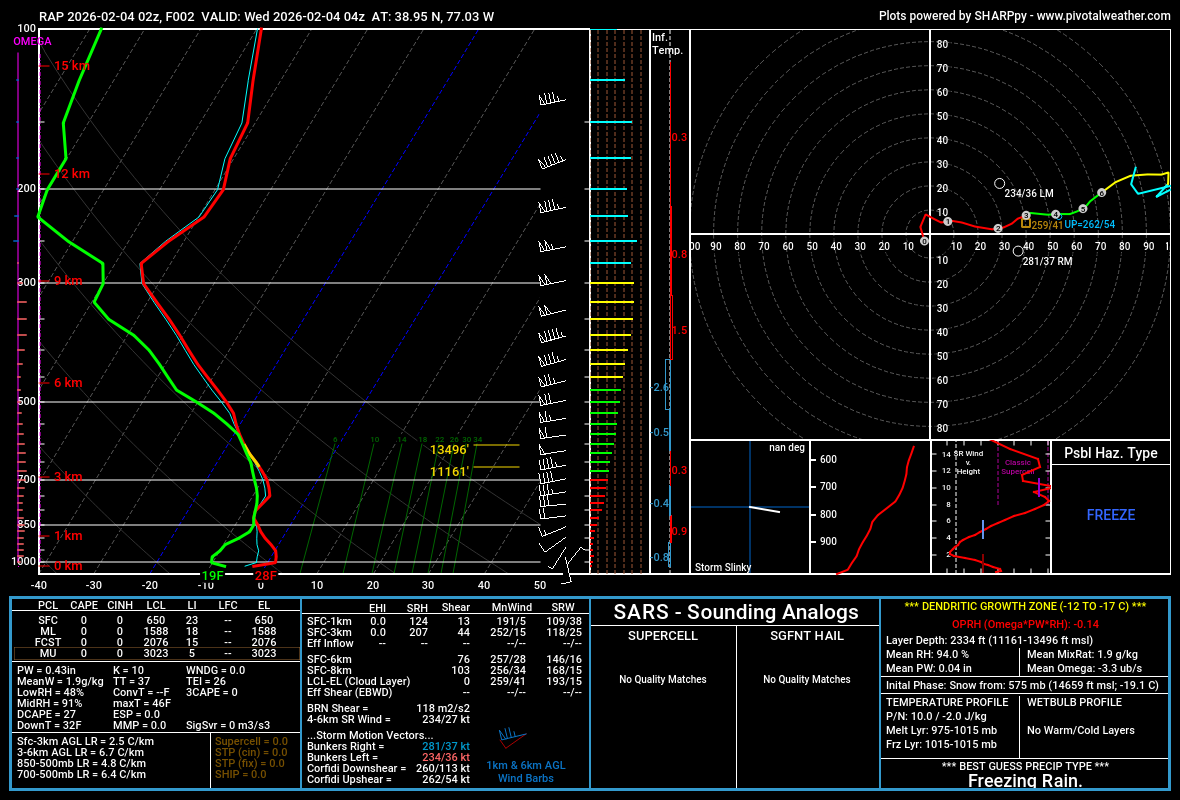Click the SARS - Sounding Analogs header
The height and width of the screenshot is (800, 1180).
[736, 612]
